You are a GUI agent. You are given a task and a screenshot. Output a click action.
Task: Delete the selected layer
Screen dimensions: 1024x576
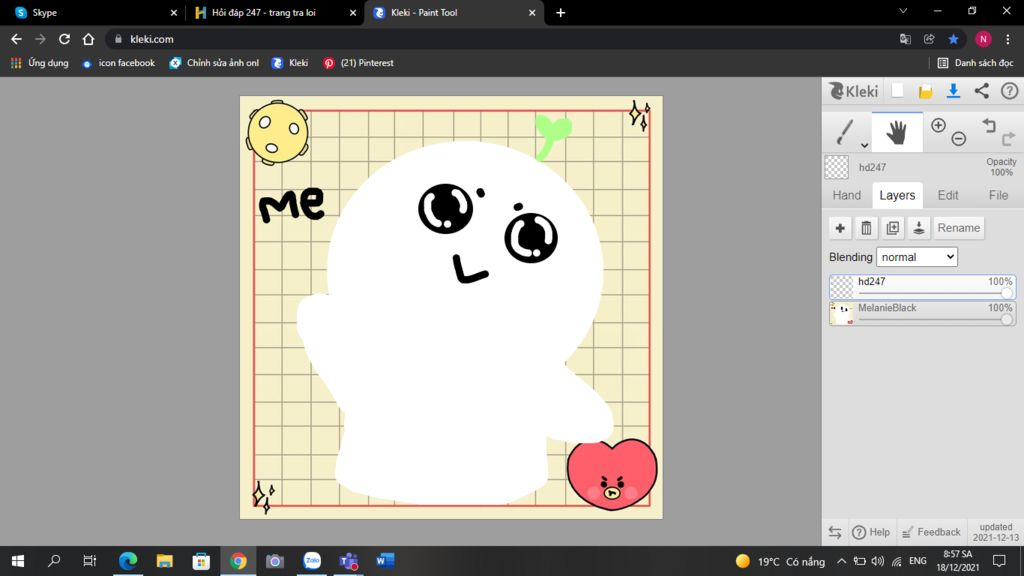click(x=866, y=228)
